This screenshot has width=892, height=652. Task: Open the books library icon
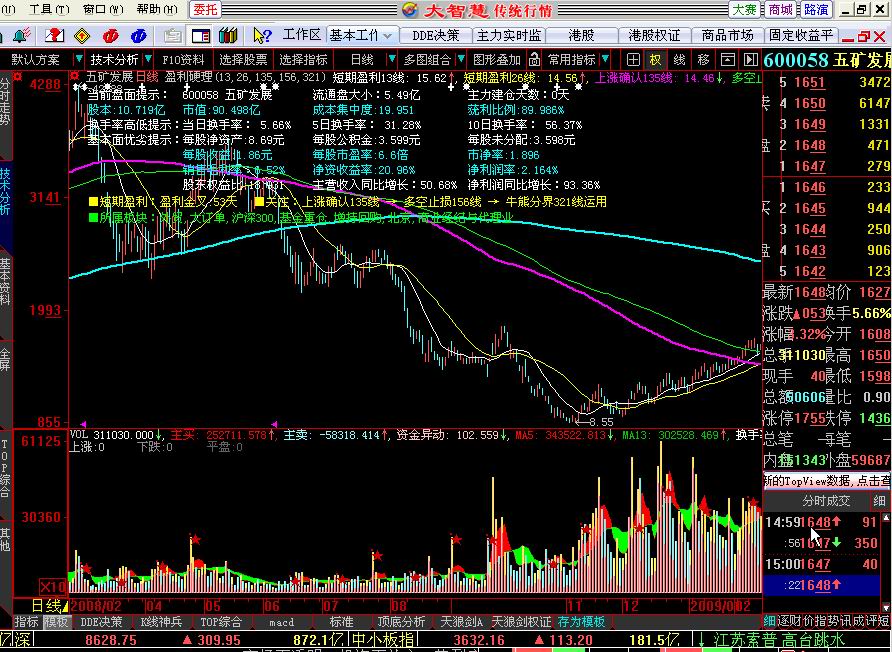(228, 36)
